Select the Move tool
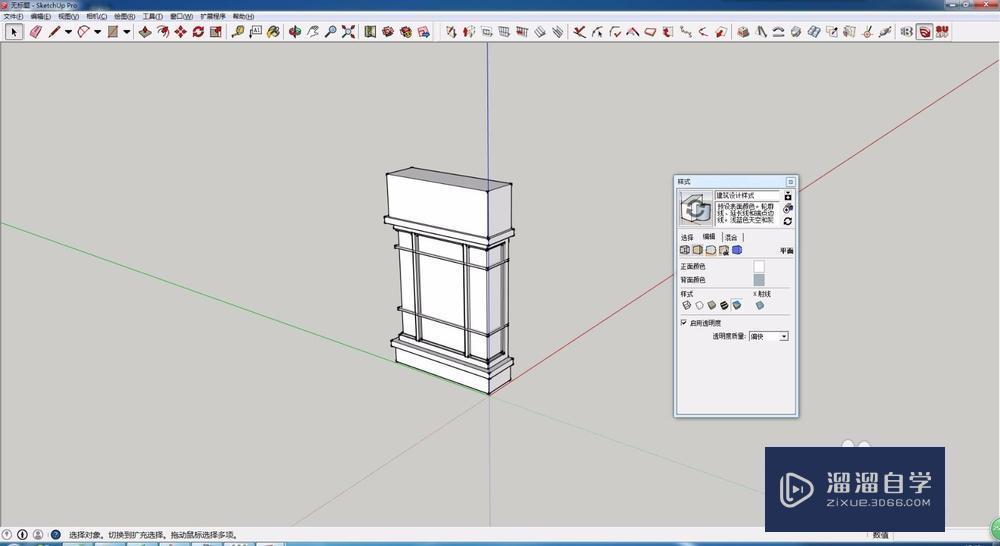The height and width of the screenshot is (546, 1000). click(180, 31)
